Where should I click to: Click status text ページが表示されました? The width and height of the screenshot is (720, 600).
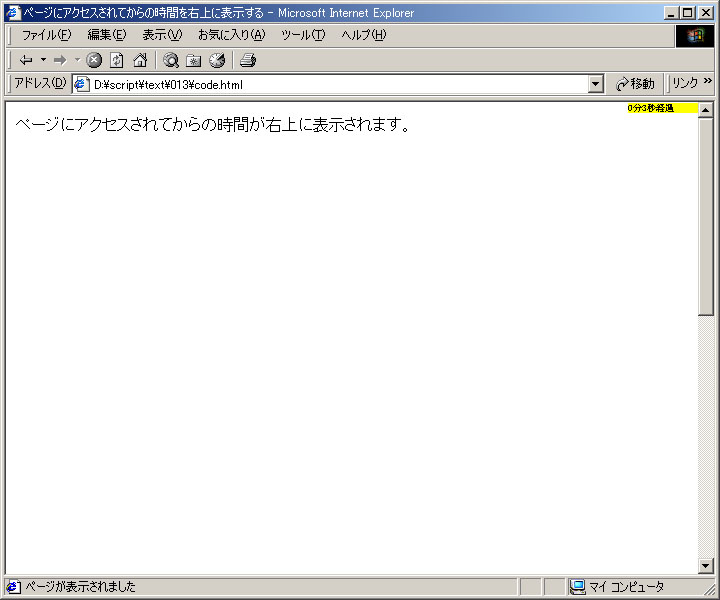(x=80, y=587)
